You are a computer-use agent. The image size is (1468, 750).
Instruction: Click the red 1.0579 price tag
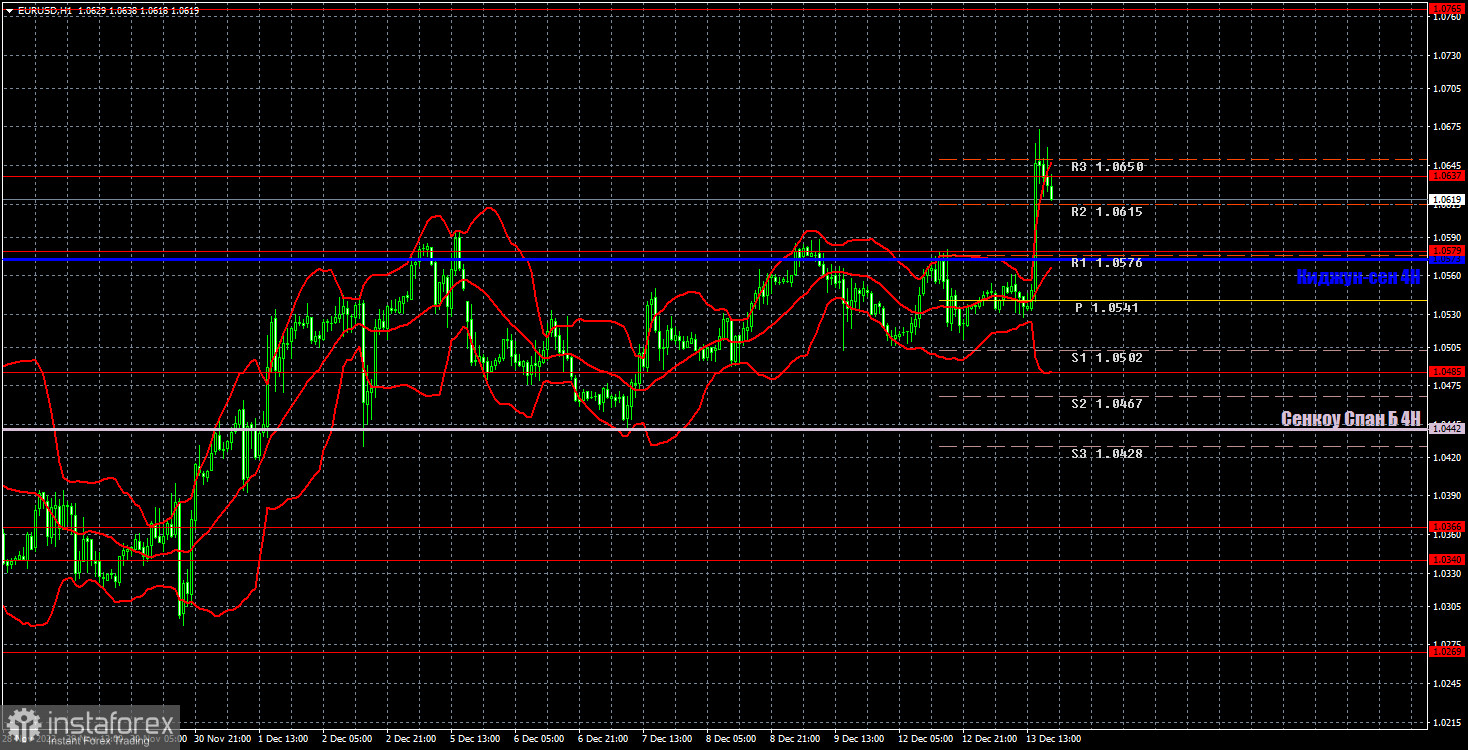[1447, 250]
